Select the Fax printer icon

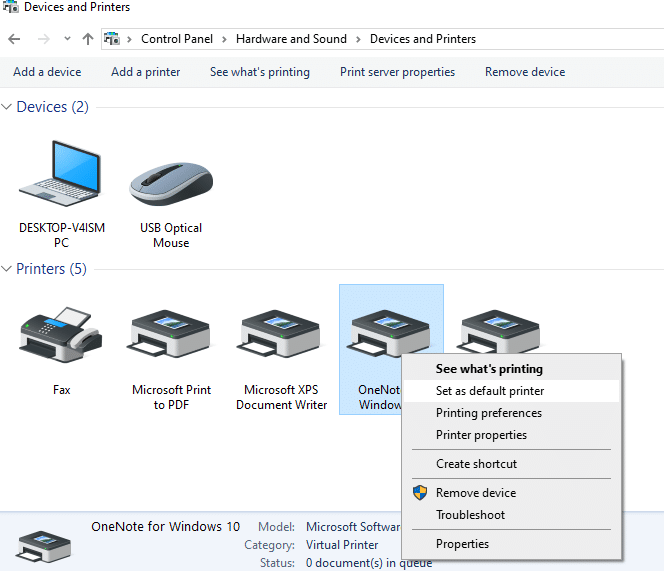61,335
